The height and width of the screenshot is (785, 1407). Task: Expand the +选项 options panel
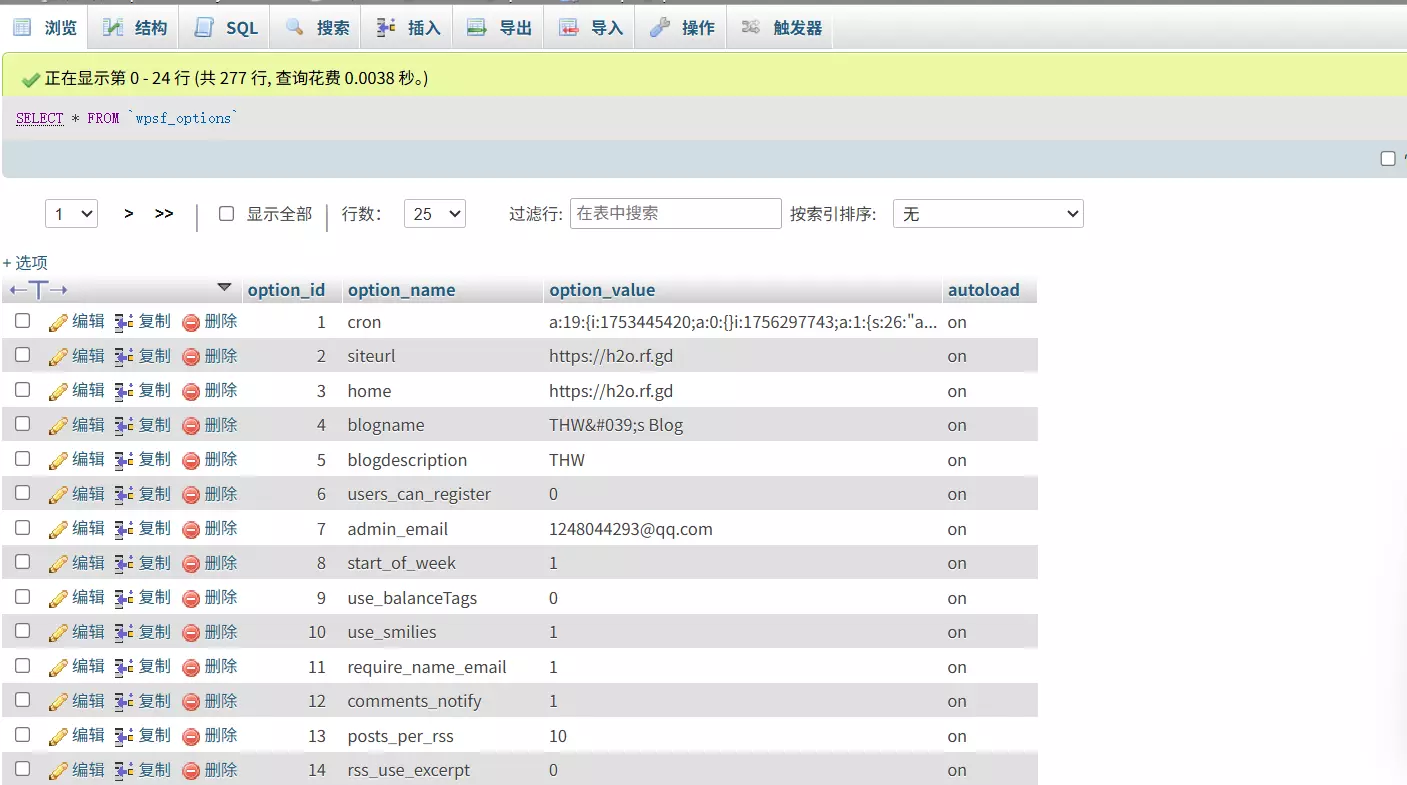(25, 262)
